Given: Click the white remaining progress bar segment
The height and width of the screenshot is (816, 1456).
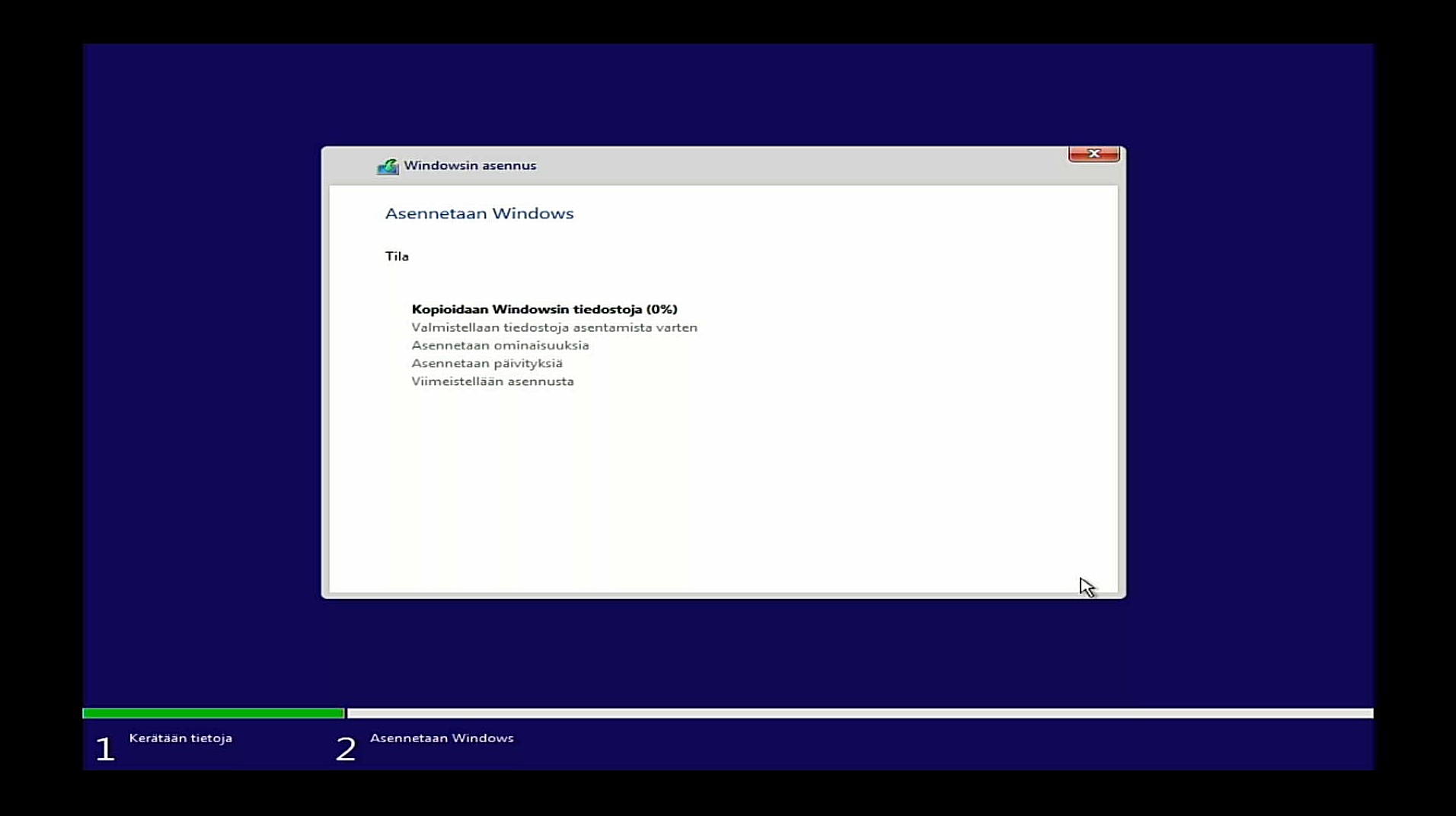Looking at the screenshot, I should [861, 713].
